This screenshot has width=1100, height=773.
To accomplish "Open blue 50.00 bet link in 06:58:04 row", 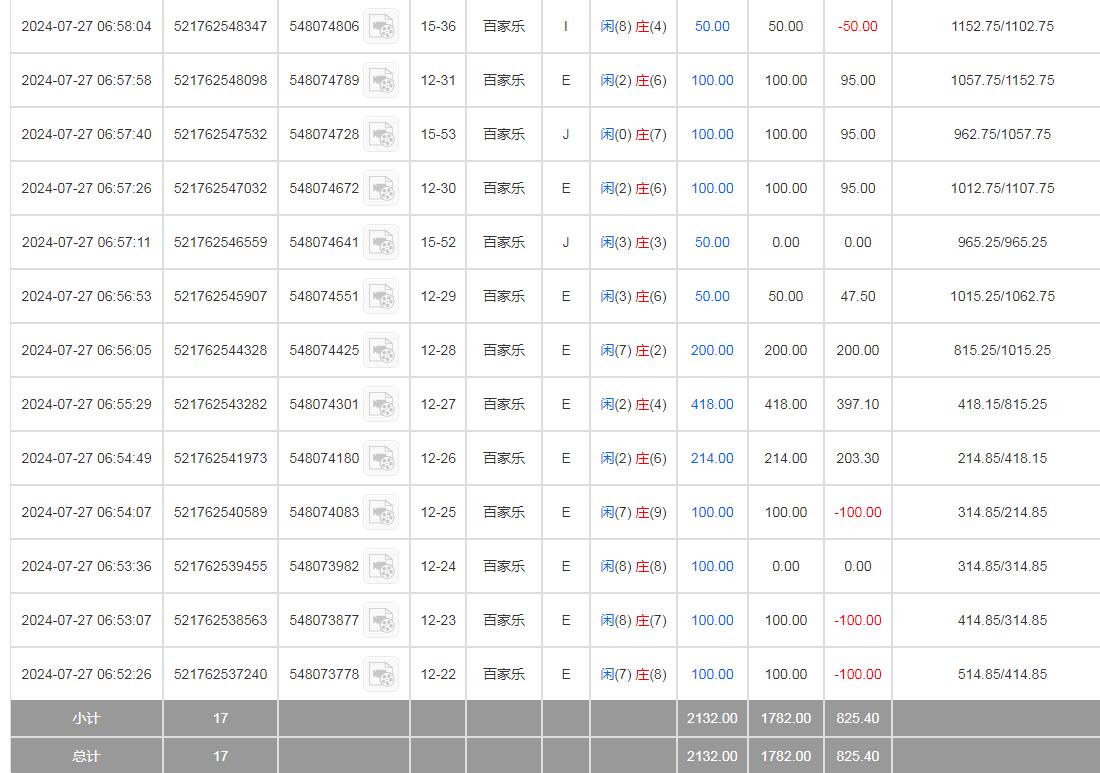I will pos(712,26).
